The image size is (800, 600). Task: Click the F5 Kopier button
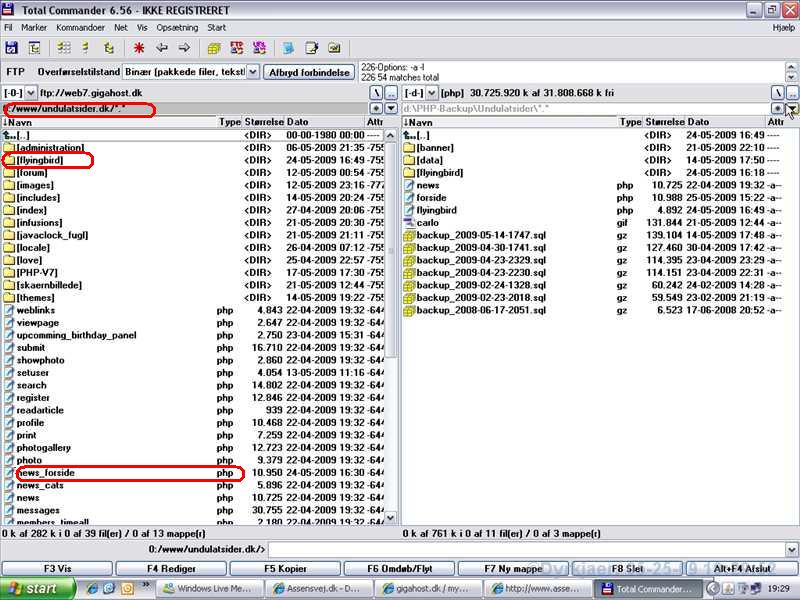285,568
